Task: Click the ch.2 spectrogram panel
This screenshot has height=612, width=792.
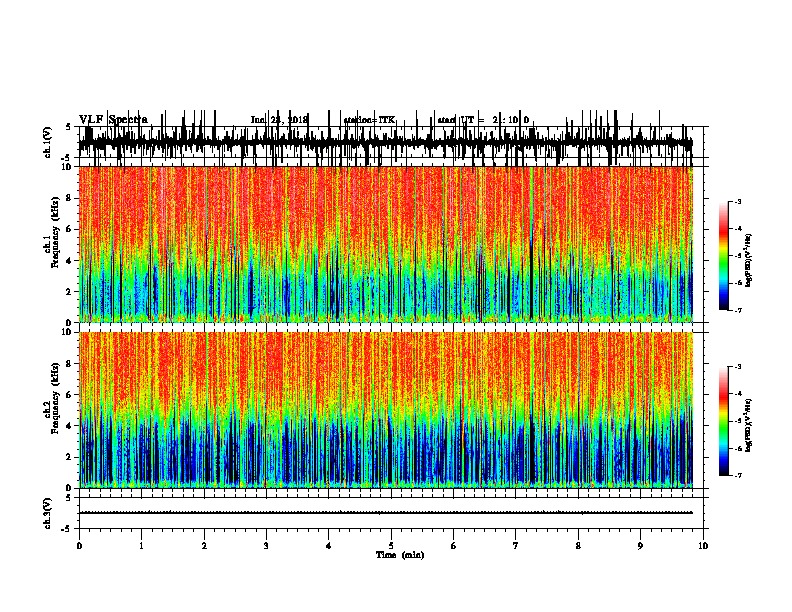Action: (x=385, y=410)
